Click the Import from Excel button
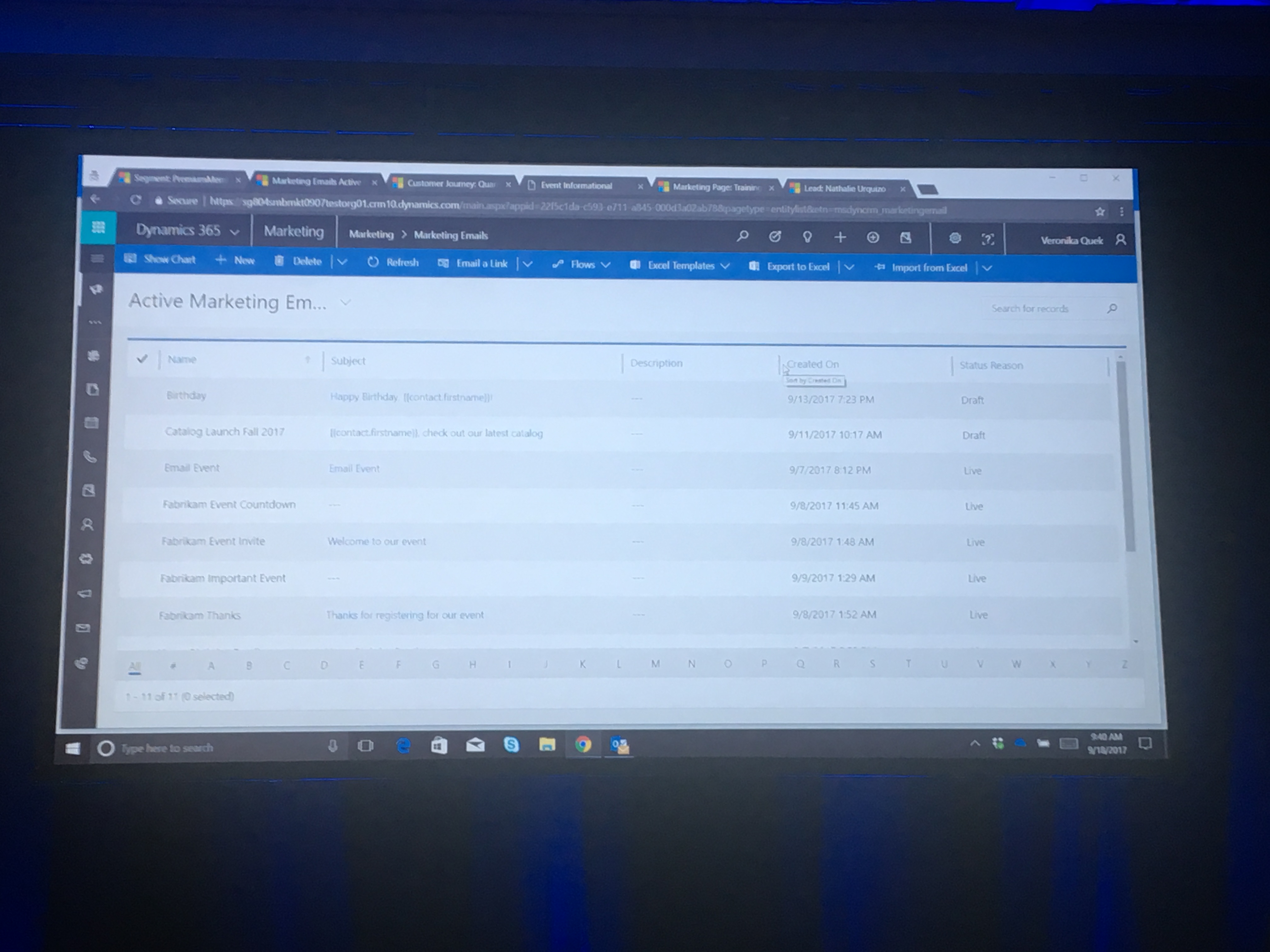 [x=920, y=268]
